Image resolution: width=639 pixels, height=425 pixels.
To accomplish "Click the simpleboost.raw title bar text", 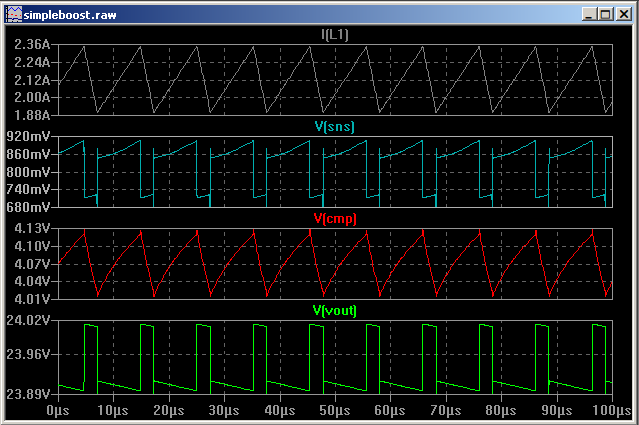I will click(x=69, y=14).
